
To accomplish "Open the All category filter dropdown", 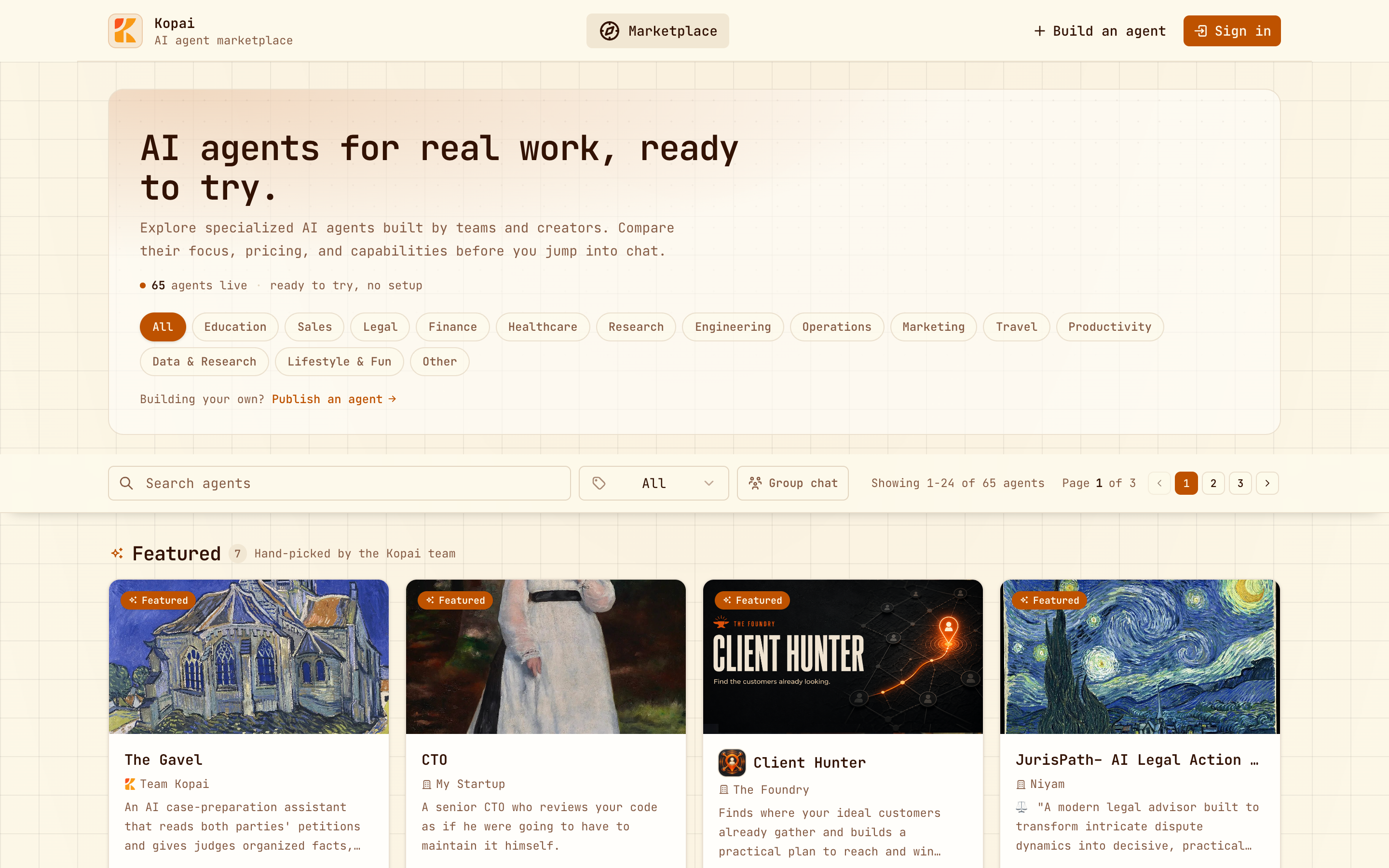I will [x=654, y=483].
